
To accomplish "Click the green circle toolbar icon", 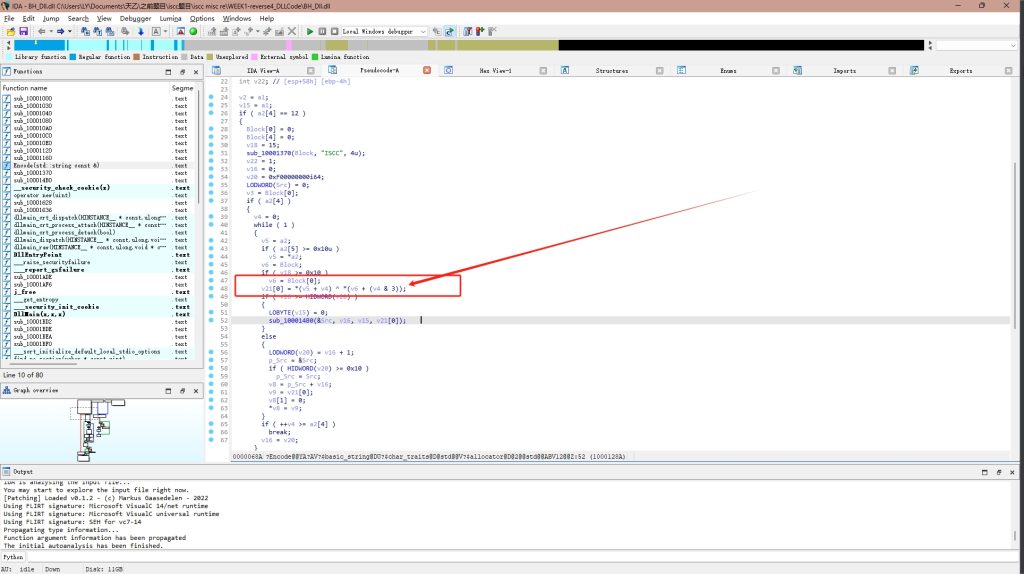I will [193, 31].
